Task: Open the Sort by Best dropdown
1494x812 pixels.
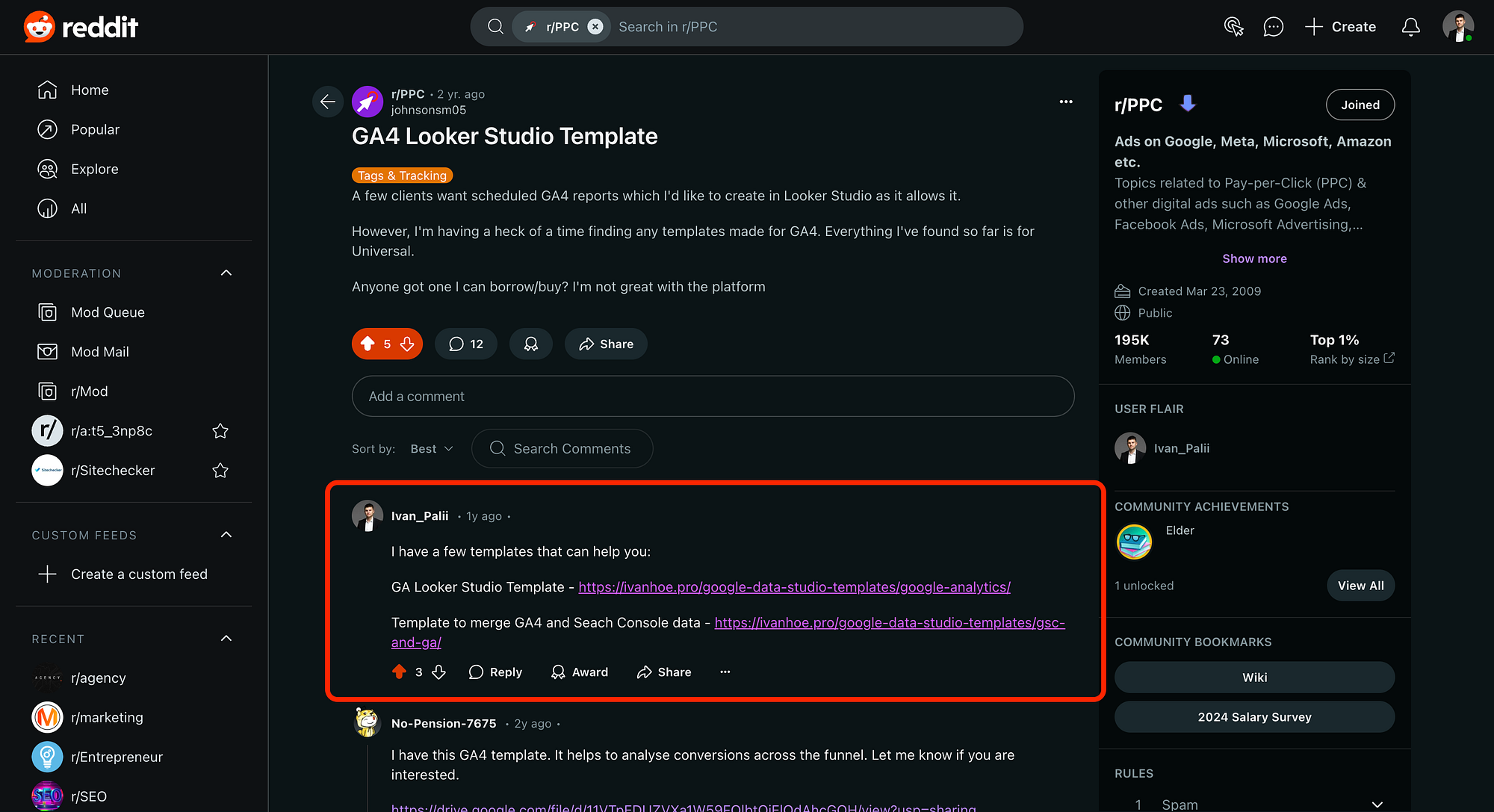Action: 432,449
